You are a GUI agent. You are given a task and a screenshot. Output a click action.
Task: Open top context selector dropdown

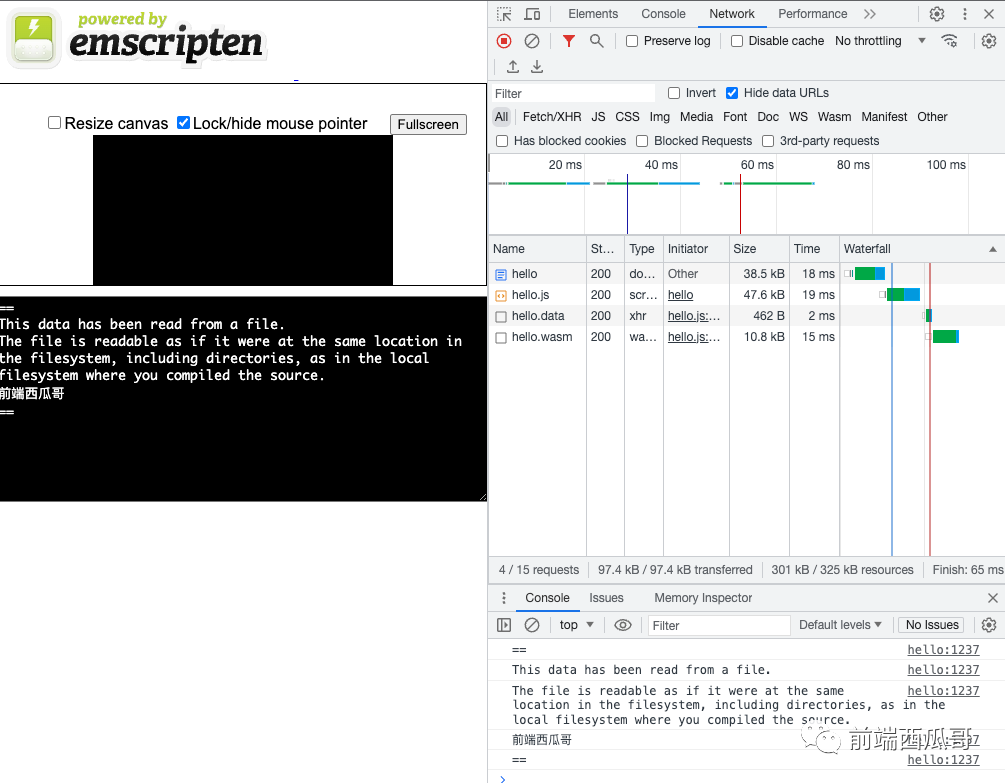pyautogui.click(x=576, y=625)
